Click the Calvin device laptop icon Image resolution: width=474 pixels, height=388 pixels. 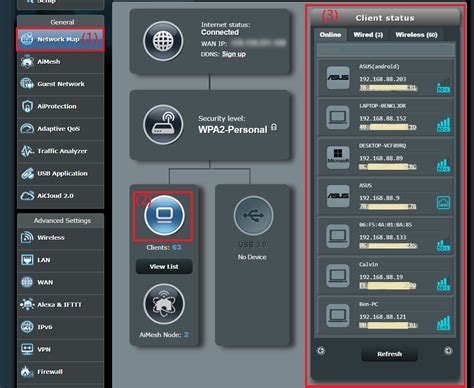(x=338, y=276)
